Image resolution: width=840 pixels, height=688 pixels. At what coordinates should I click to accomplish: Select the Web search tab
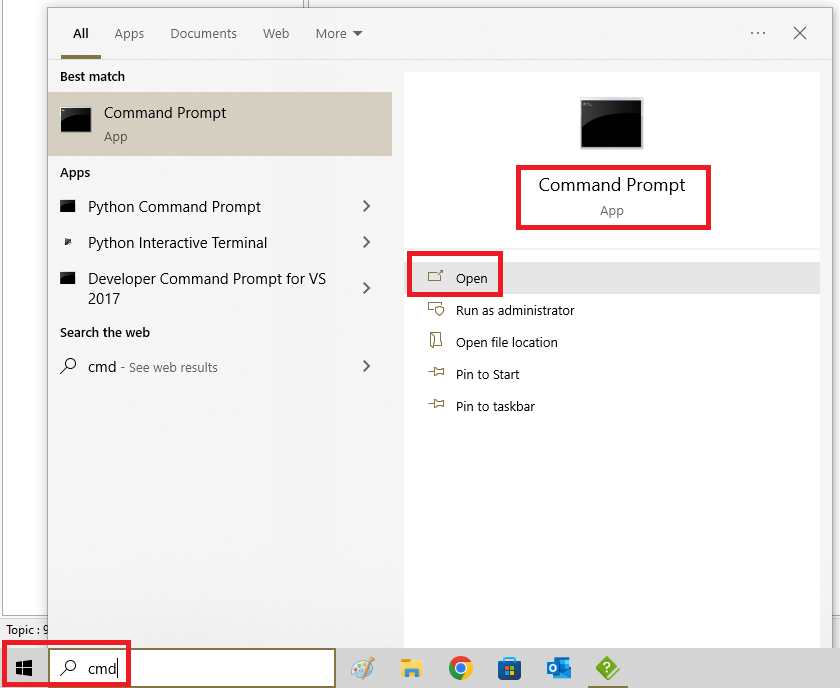pos(276,33)
